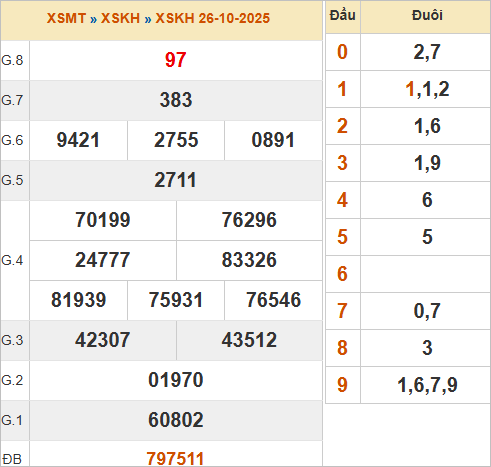This screenshot has width=491, height=467.
Task: Open the XSMT breadcrumb link
Action: 66,18
